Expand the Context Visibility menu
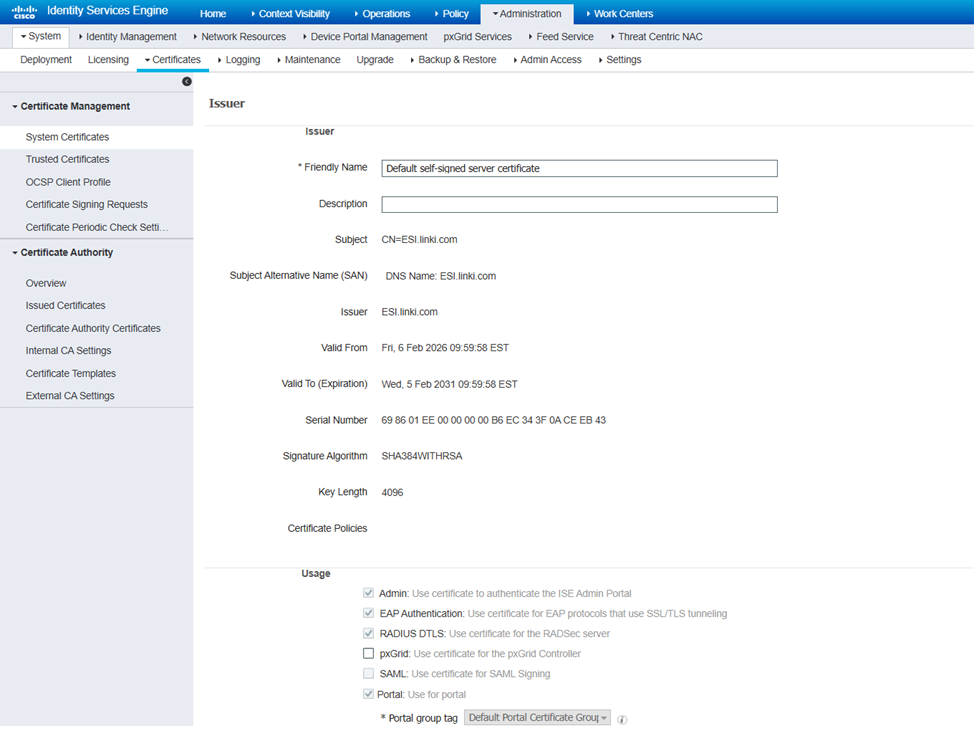The height and width of the screenshot is (736, 974). tap(291, 14)
